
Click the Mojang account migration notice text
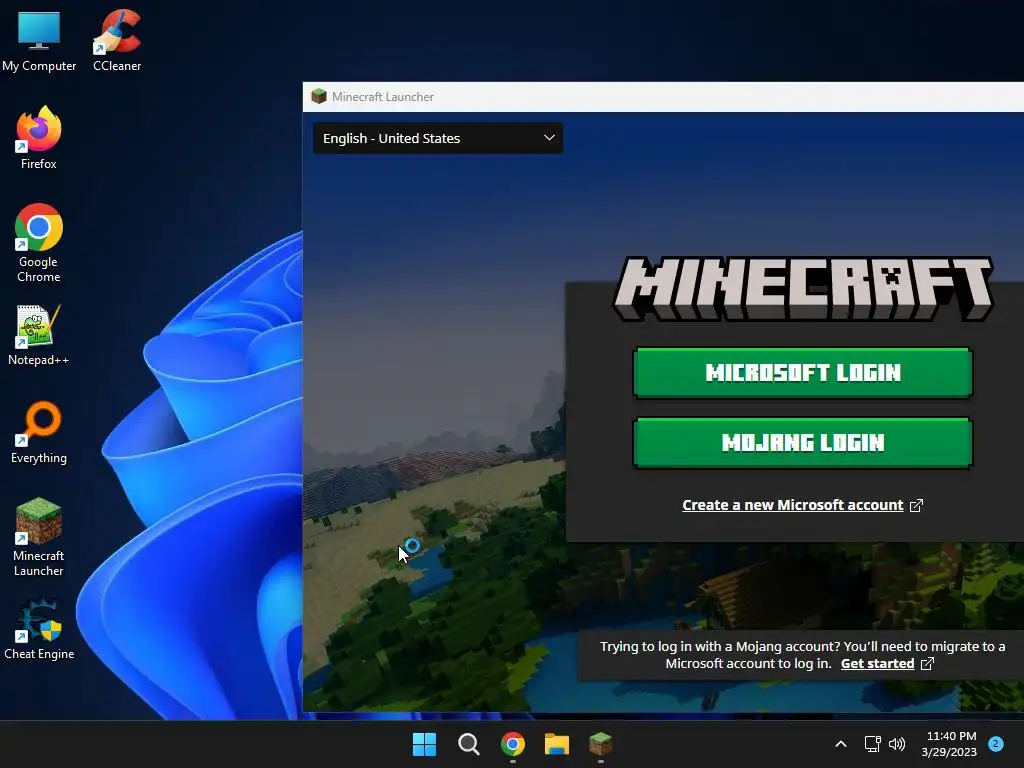802,655
